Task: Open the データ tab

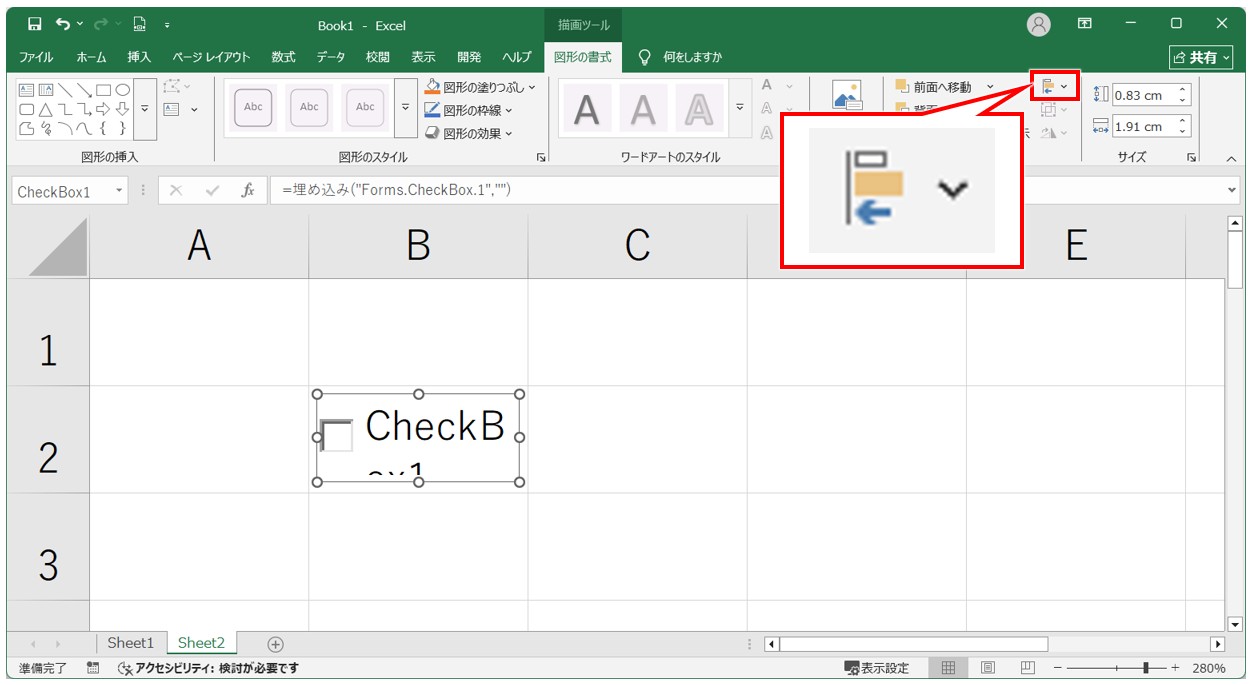Action: tap(331, 57)
